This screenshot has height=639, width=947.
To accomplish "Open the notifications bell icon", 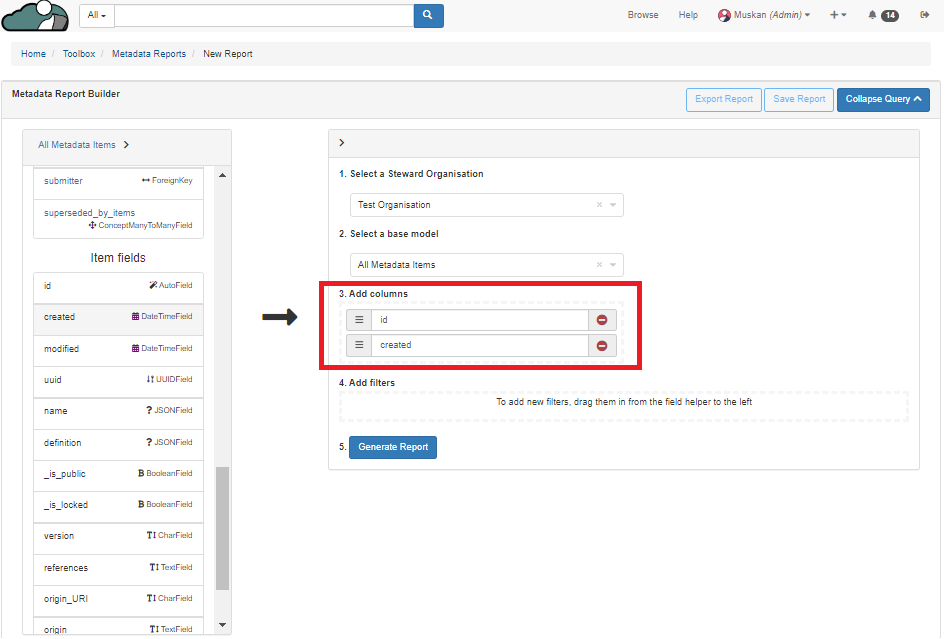I will (x=872, y=15).
